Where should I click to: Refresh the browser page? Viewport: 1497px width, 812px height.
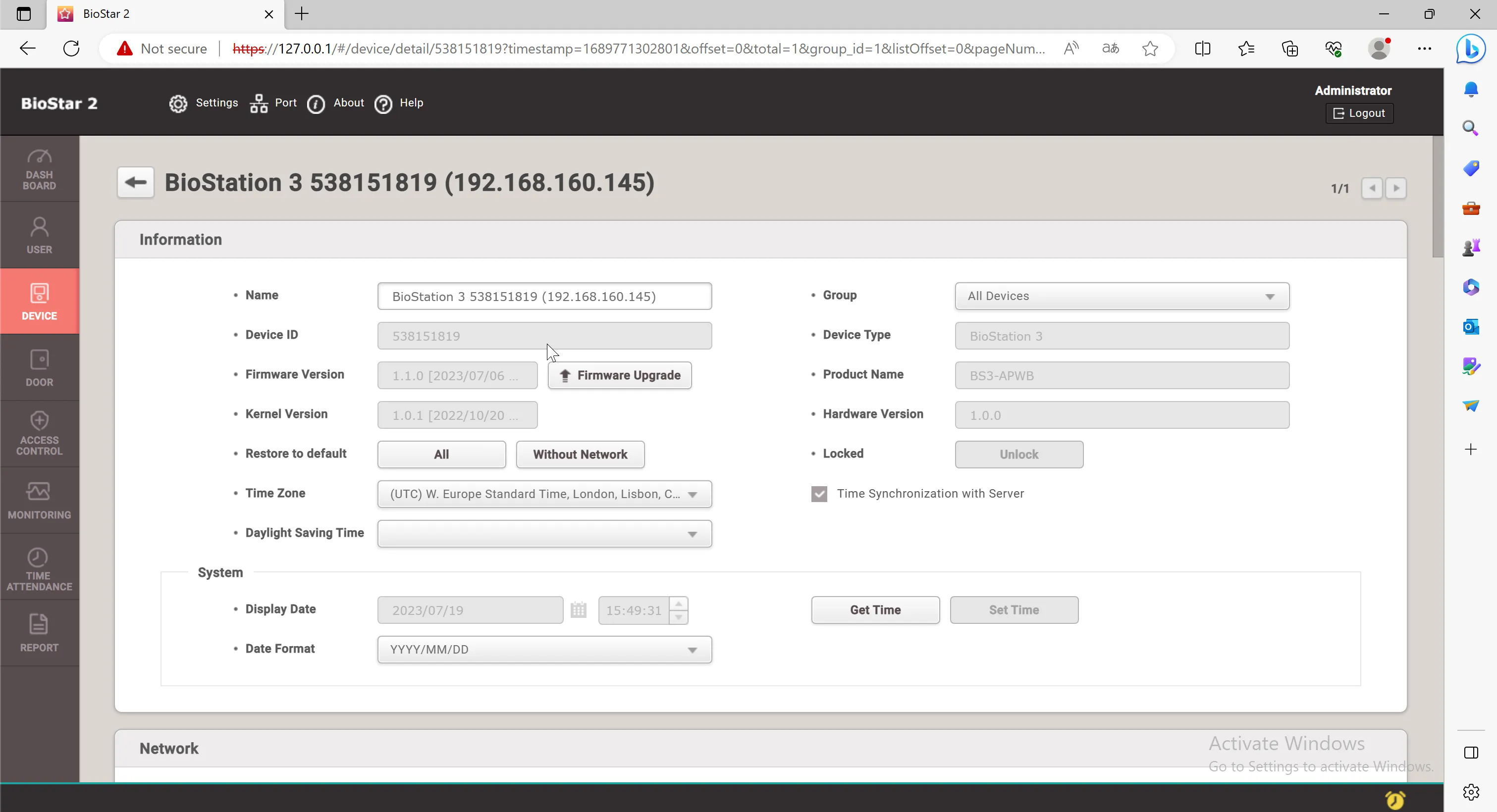tap(71, 48)
